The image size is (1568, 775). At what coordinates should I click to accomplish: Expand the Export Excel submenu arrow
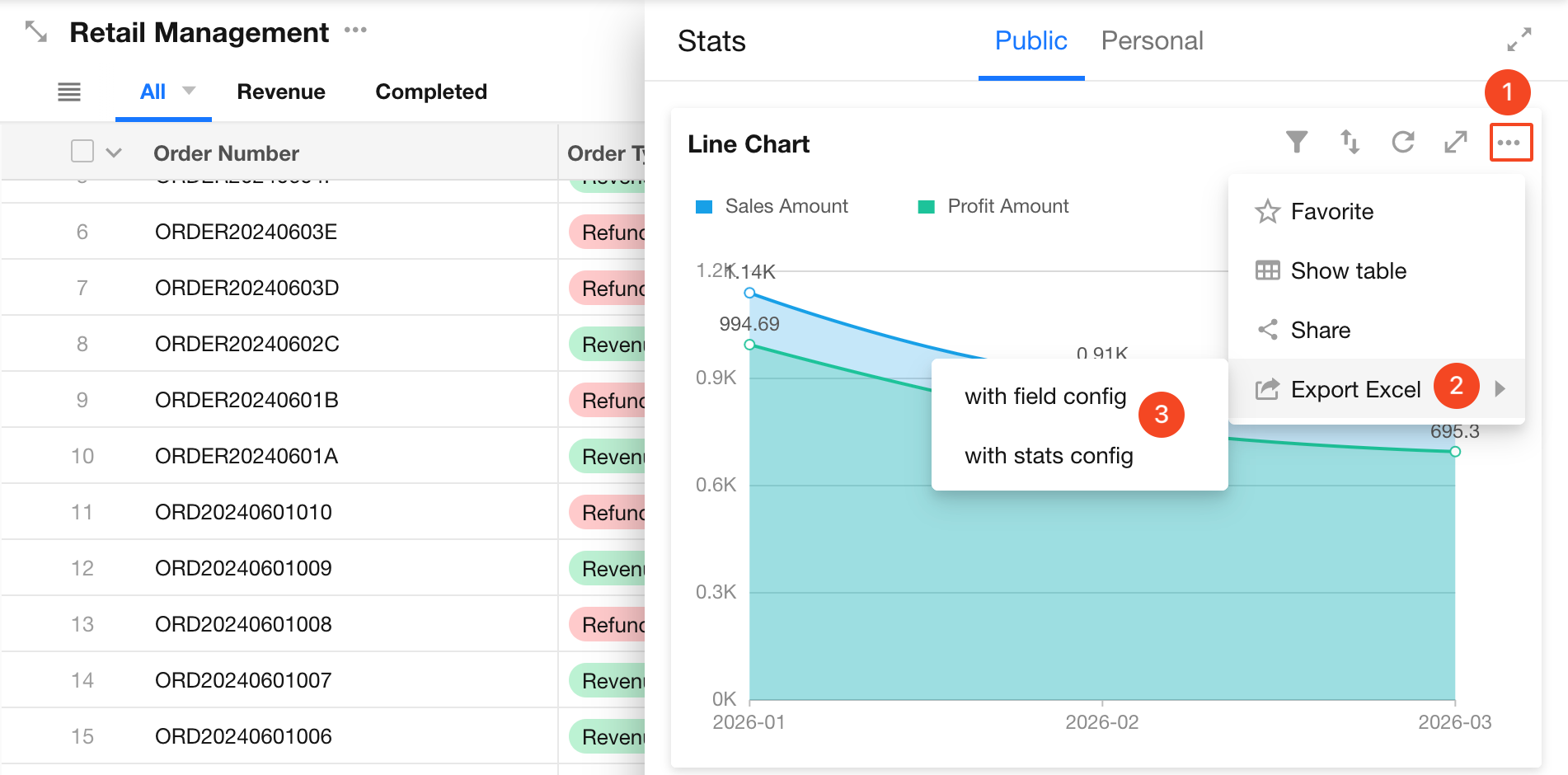coord(1500,389)
